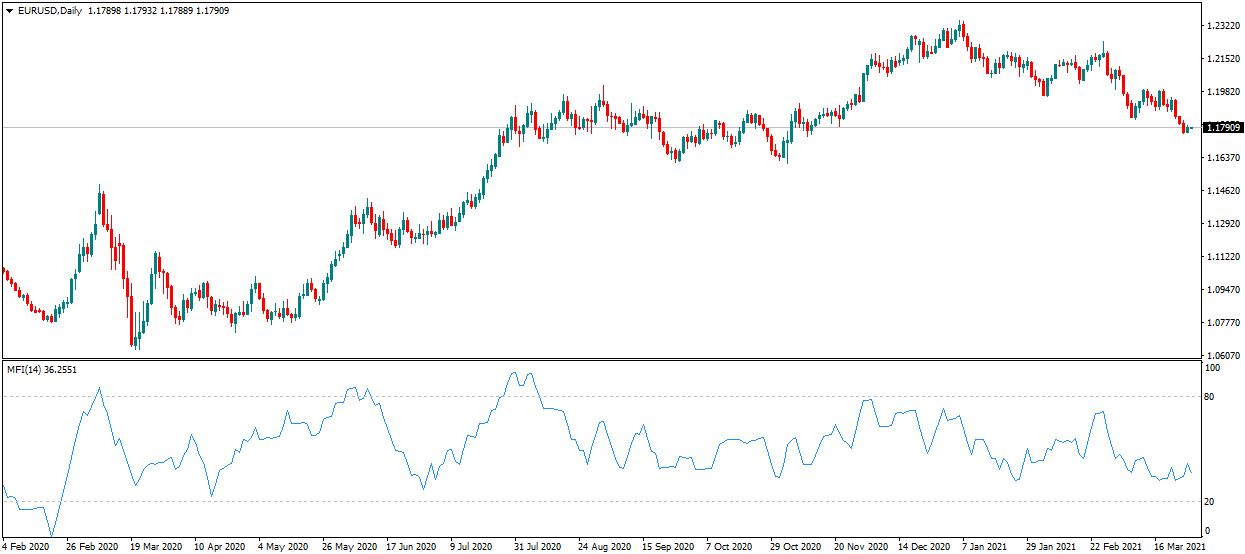The width and height of the screenshot is (1245, 554).
Task: Click the OHLC value 1.17898 in header
Action: 105,11
